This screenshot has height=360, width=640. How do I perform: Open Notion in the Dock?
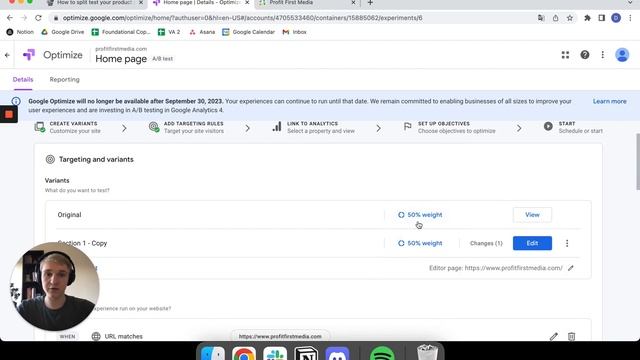[306, 353]
